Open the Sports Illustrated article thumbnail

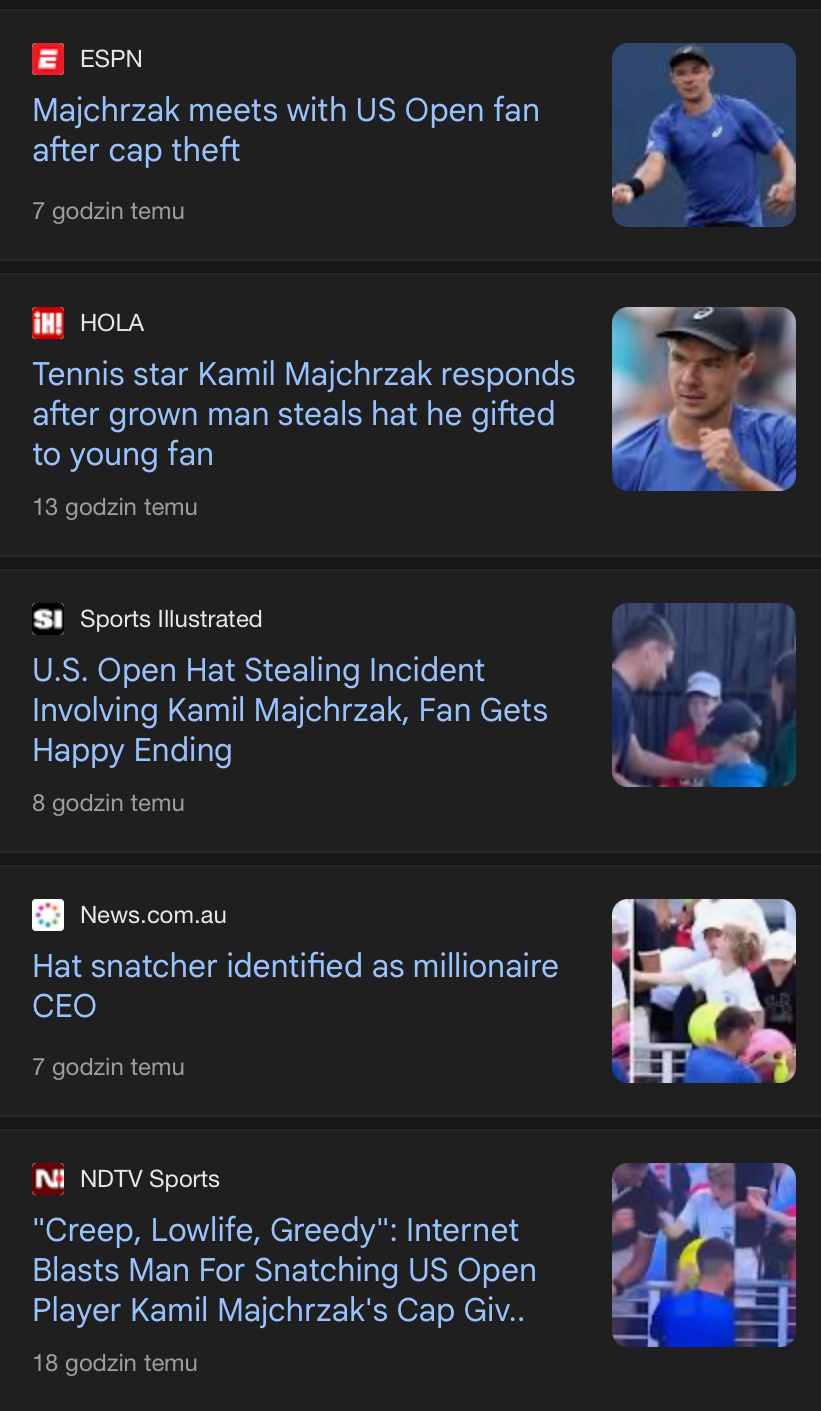tap(703, 695)
